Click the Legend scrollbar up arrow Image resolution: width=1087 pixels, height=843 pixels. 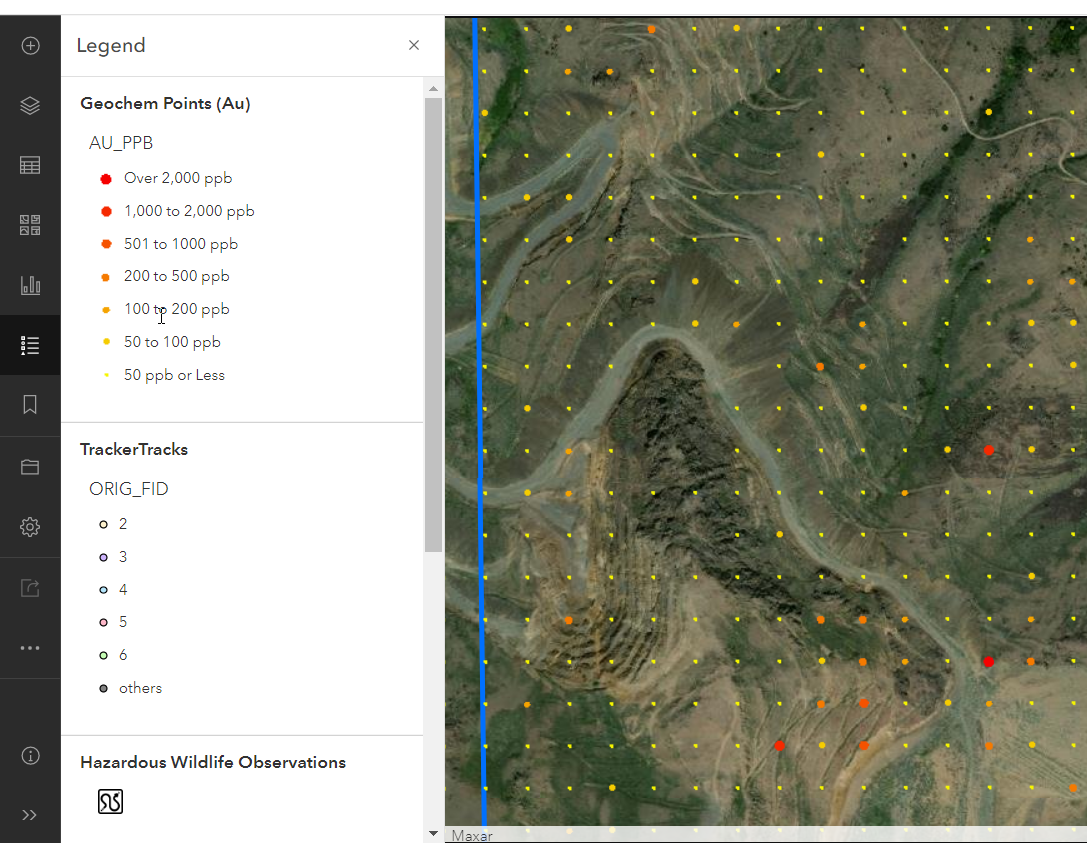(433, 89)
